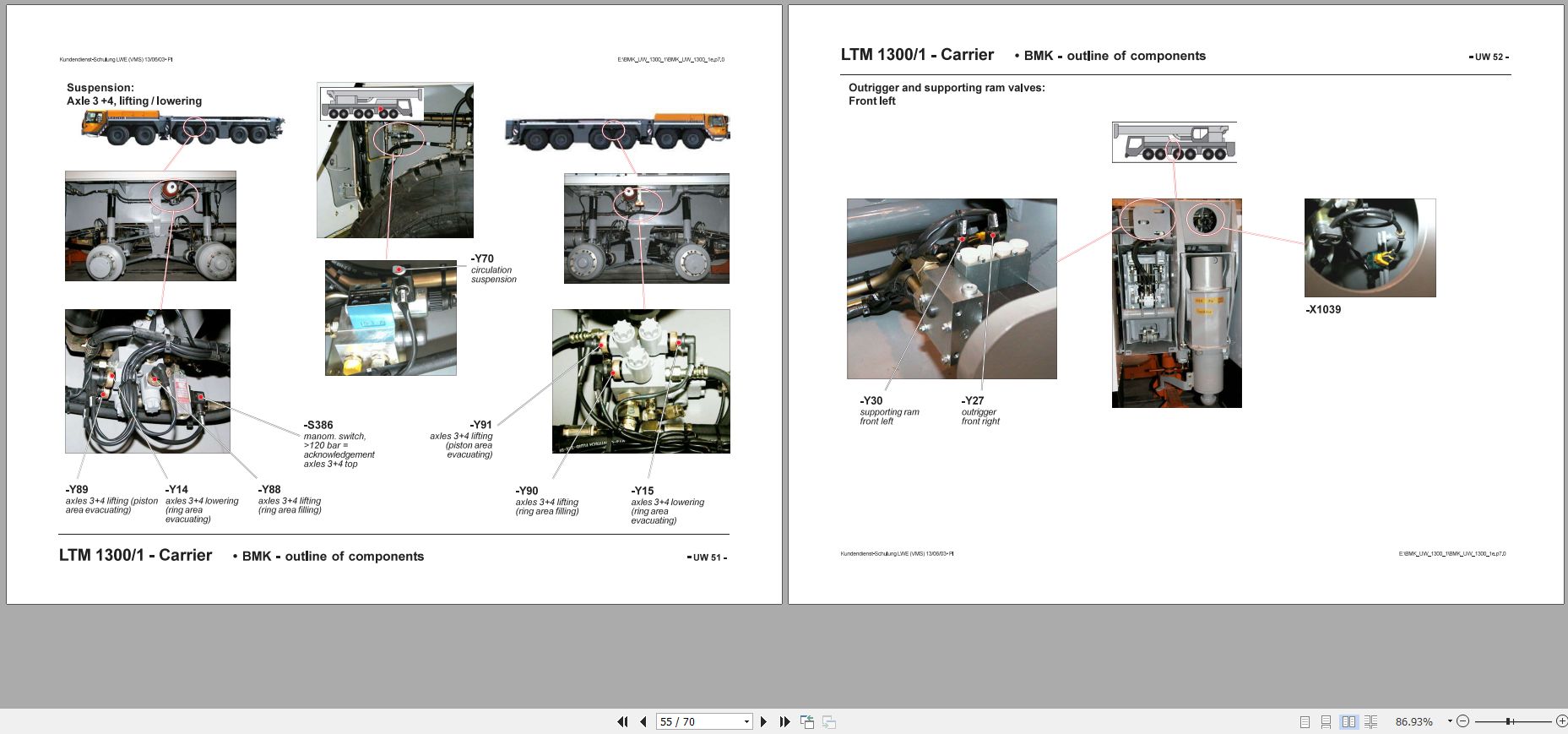Click the 86.93% zoom value
1568x734 pixels.
click(x=1413, y=721)
